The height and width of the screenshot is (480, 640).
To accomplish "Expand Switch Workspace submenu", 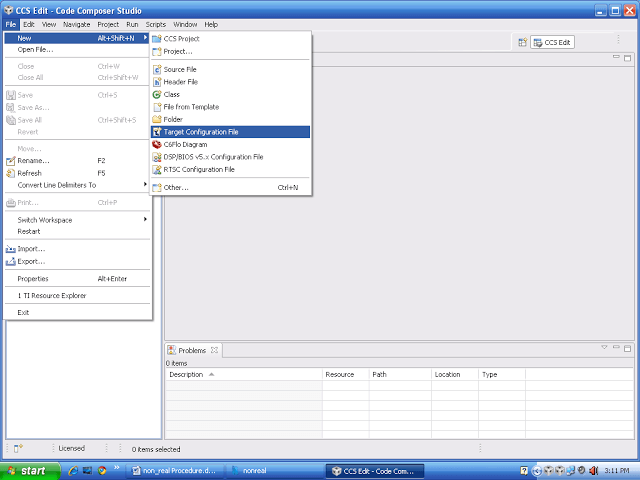I will click(x=145, y=219).
